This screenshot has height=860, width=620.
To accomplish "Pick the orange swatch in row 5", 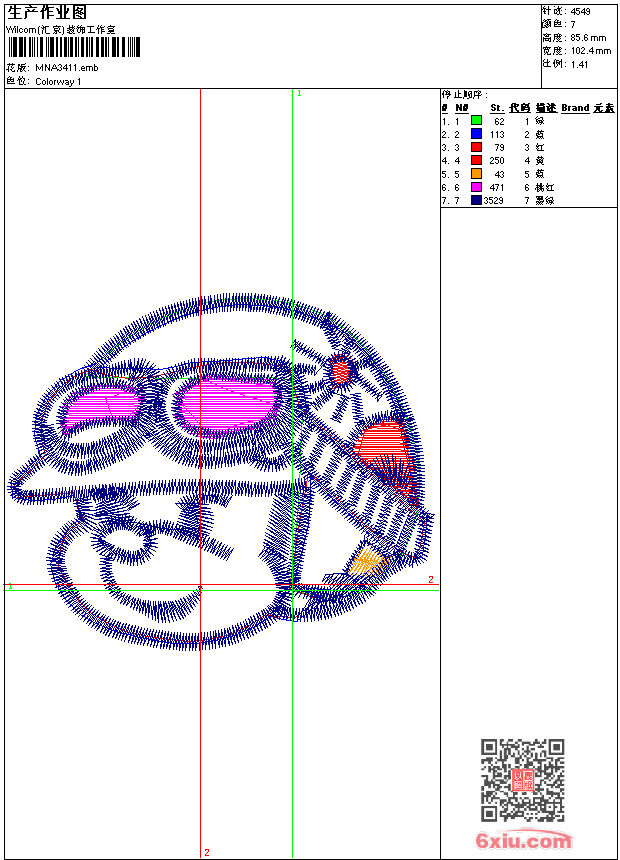I will coord(476,174).
